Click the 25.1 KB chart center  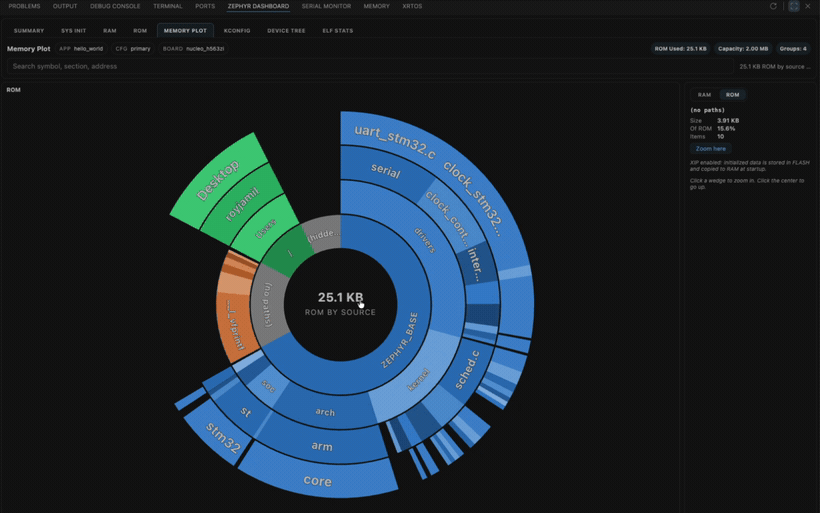tap(340, 304)
